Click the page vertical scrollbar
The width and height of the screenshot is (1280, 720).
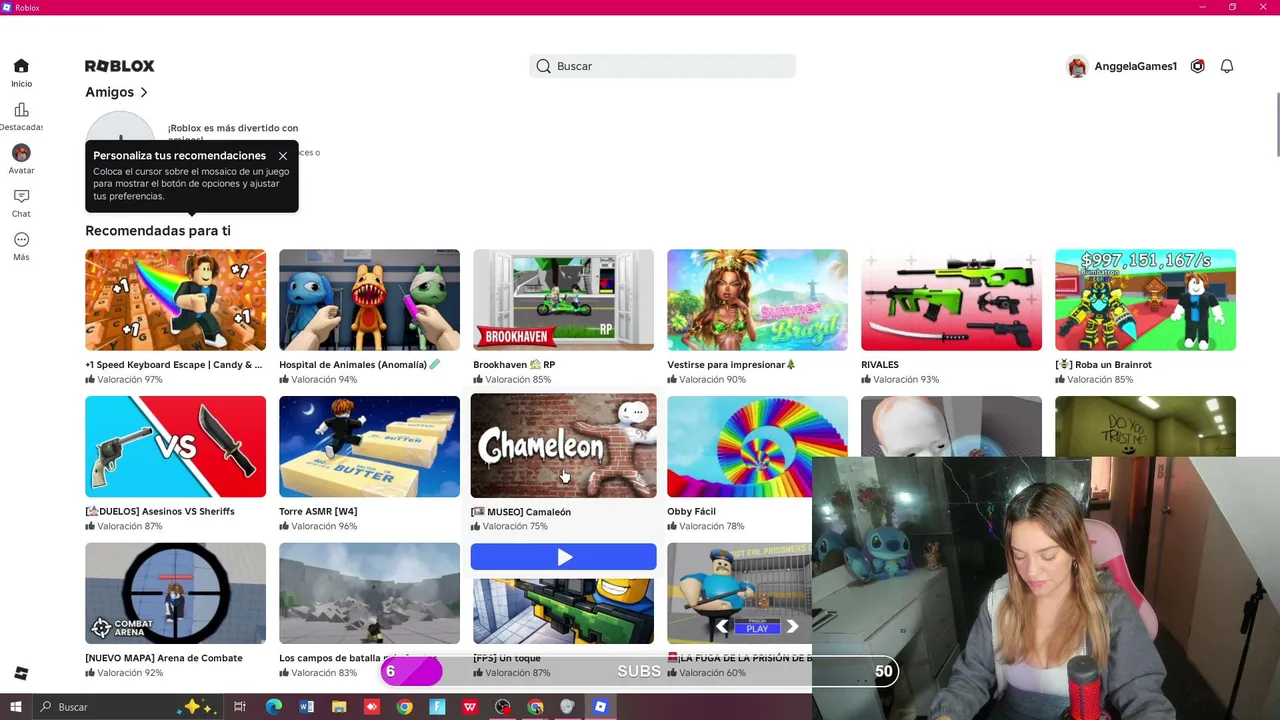(1276, 124)
